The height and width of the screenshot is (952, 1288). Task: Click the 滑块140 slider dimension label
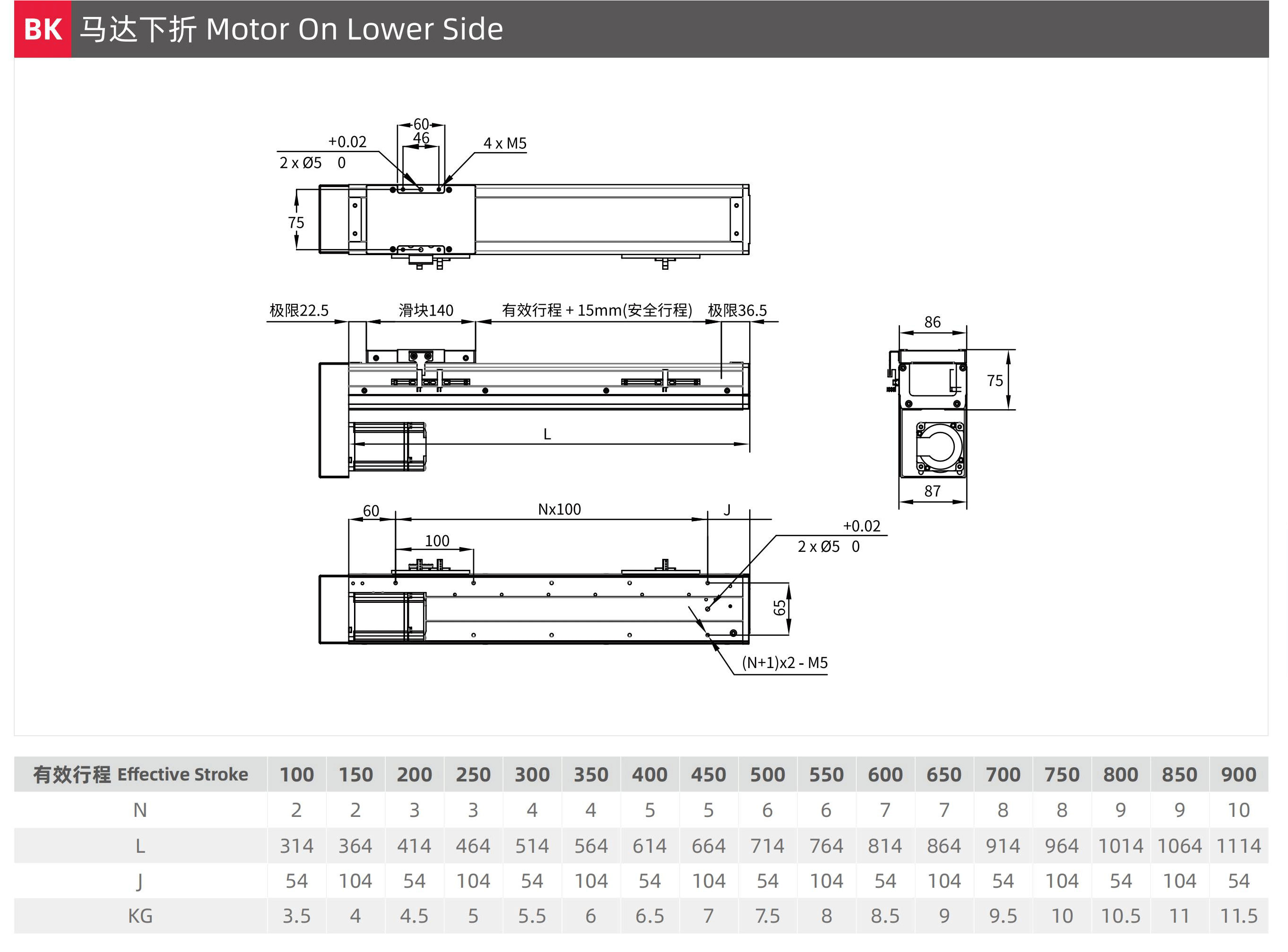click(x=425, y=310)
